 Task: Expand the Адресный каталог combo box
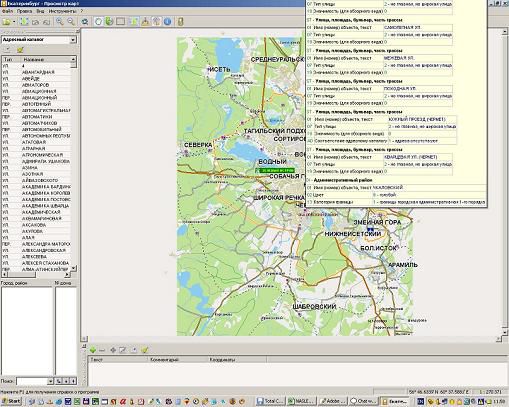coord(73,40)
